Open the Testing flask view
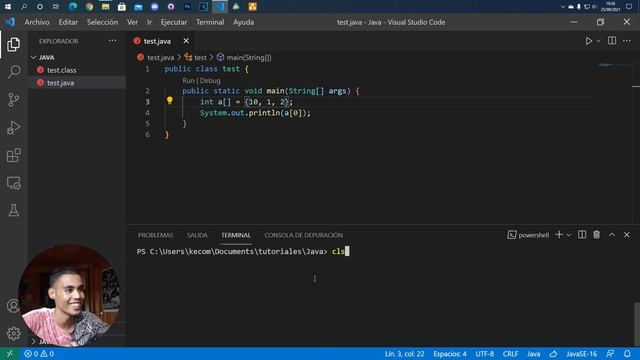Image resolution: width=640 pixels, height=360 pixels. pos(13,210)
